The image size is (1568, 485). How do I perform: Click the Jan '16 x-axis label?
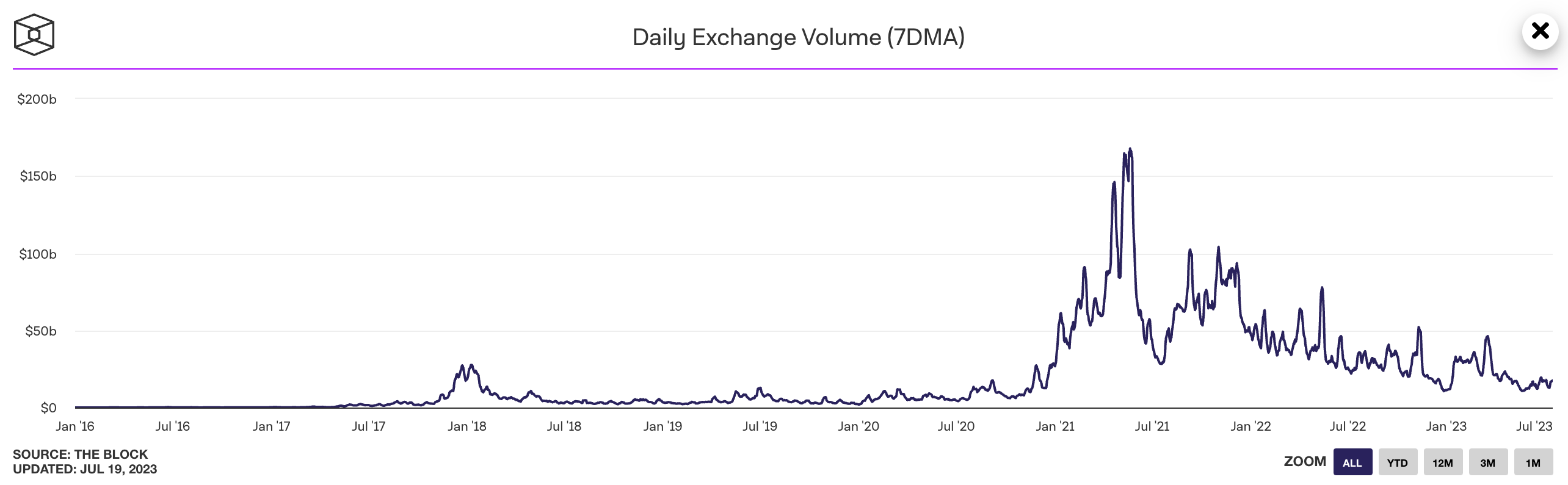[75, 426]
